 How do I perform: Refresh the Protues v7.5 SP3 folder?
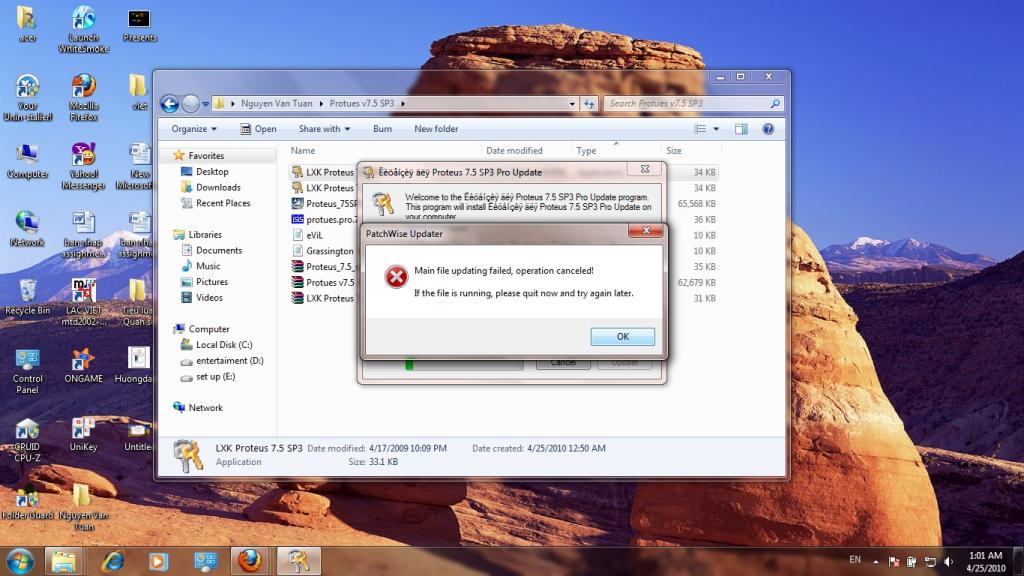tap(589, 104)
